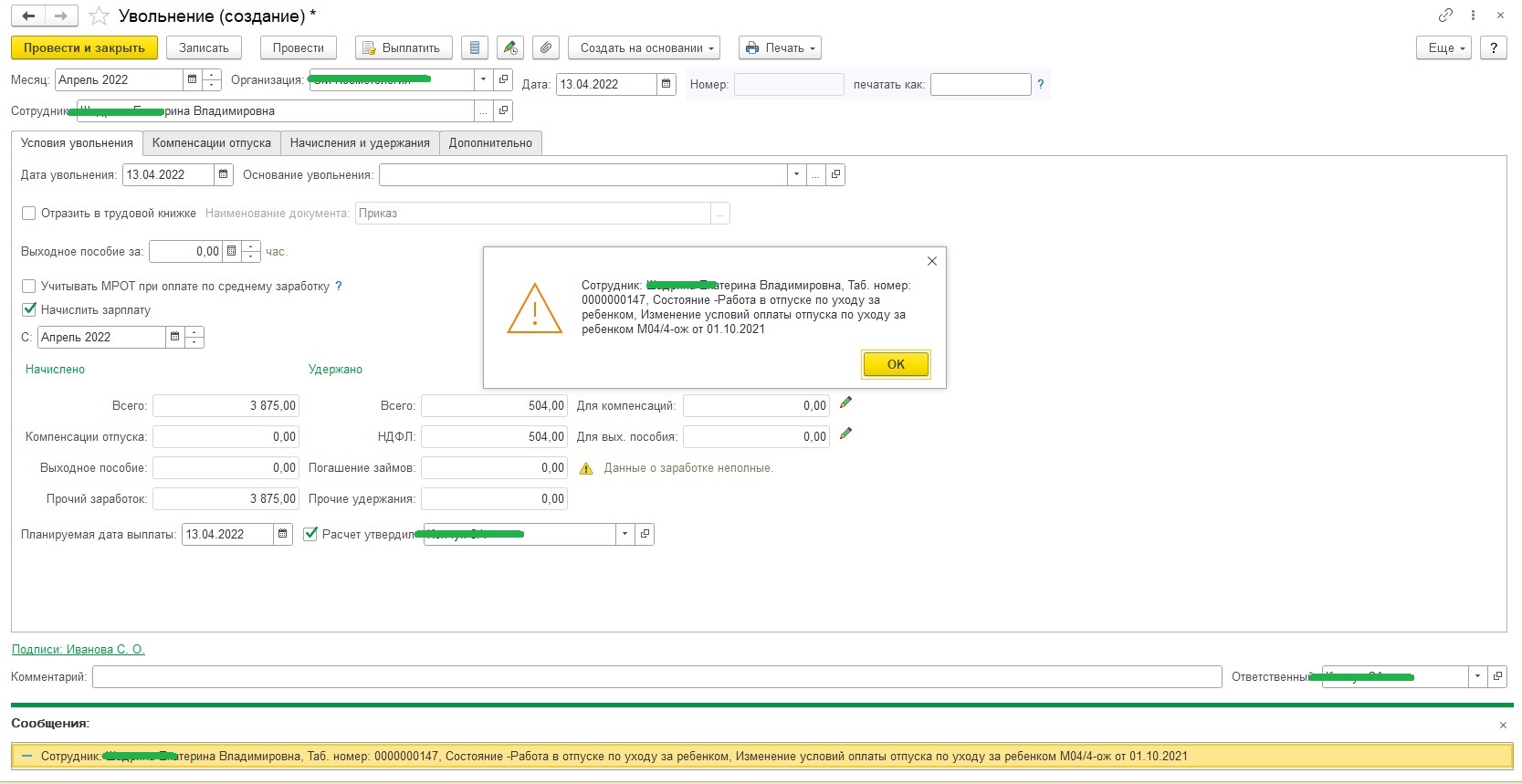Go back using the left arrow
This screenshot has height=784, width=1522.
point(28,16)
